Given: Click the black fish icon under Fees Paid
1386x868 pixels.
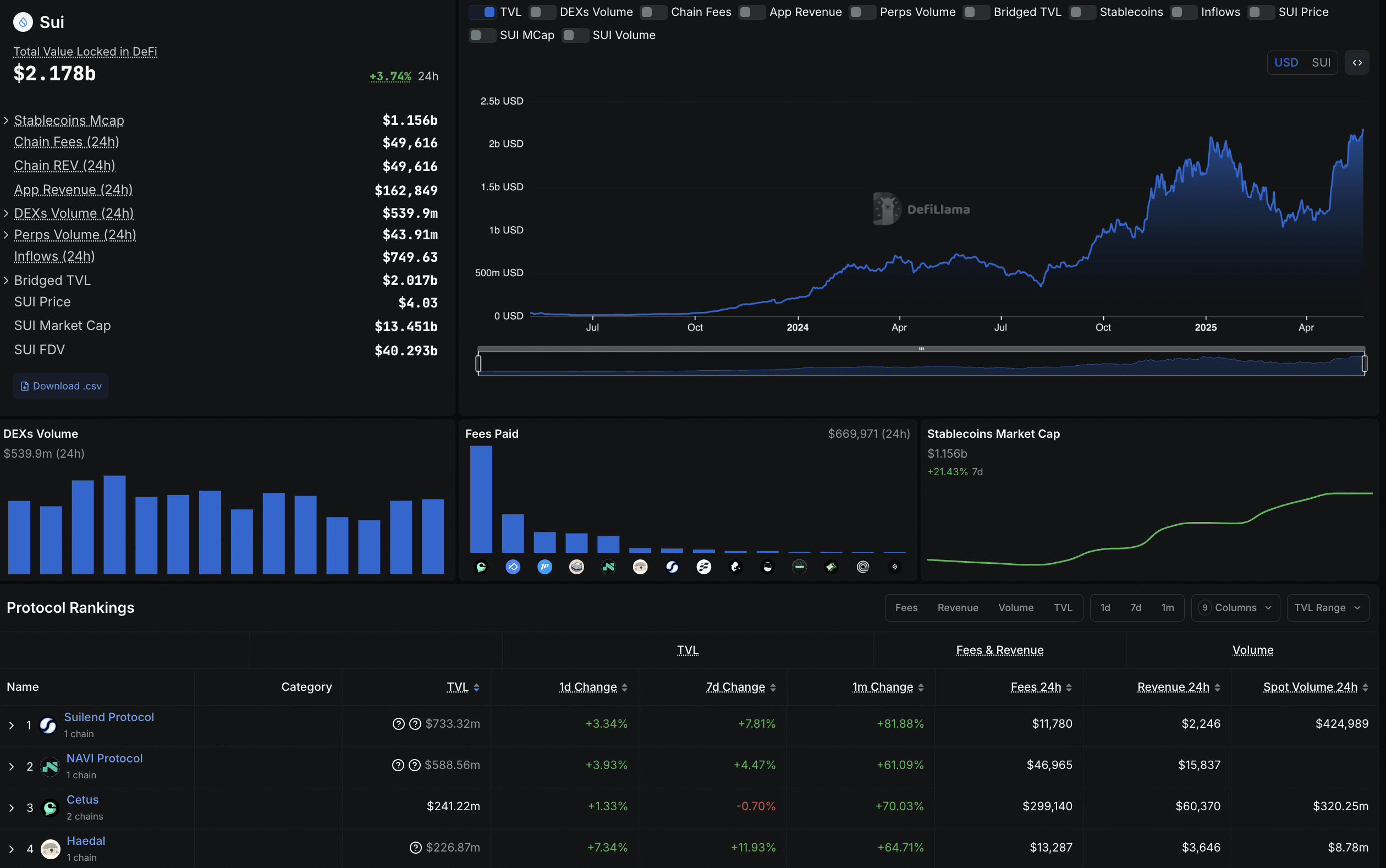Looking at the screenshot, I should tap(736, 567).
